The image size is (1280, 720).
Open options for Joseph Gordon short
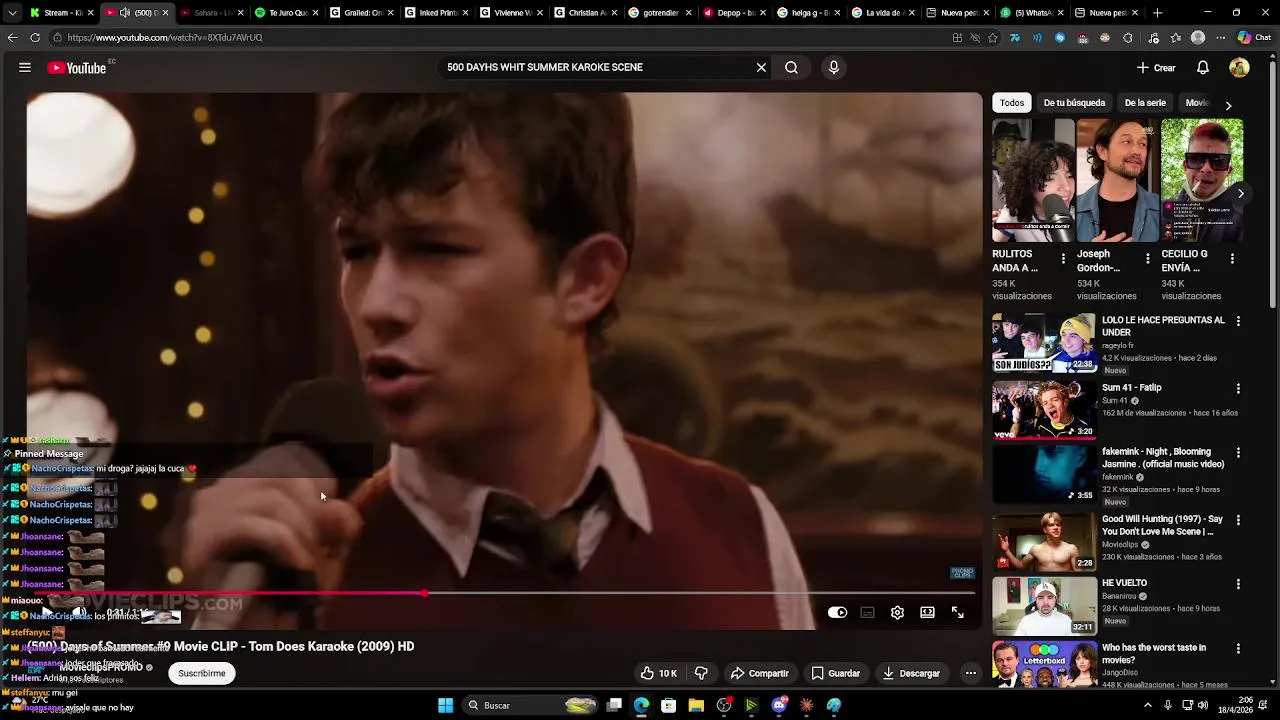1148,258
